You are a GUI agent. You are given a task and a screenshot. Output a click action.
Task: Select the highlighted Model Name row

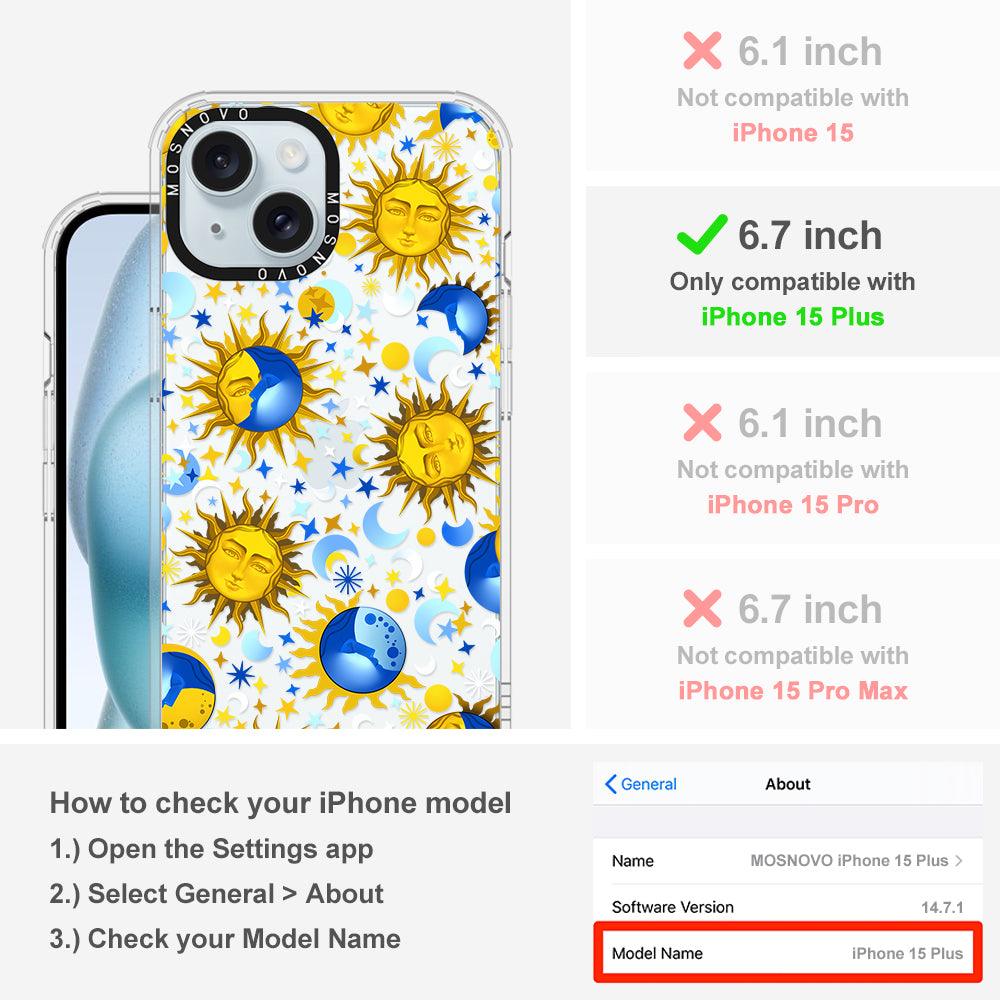pos(788,953)
